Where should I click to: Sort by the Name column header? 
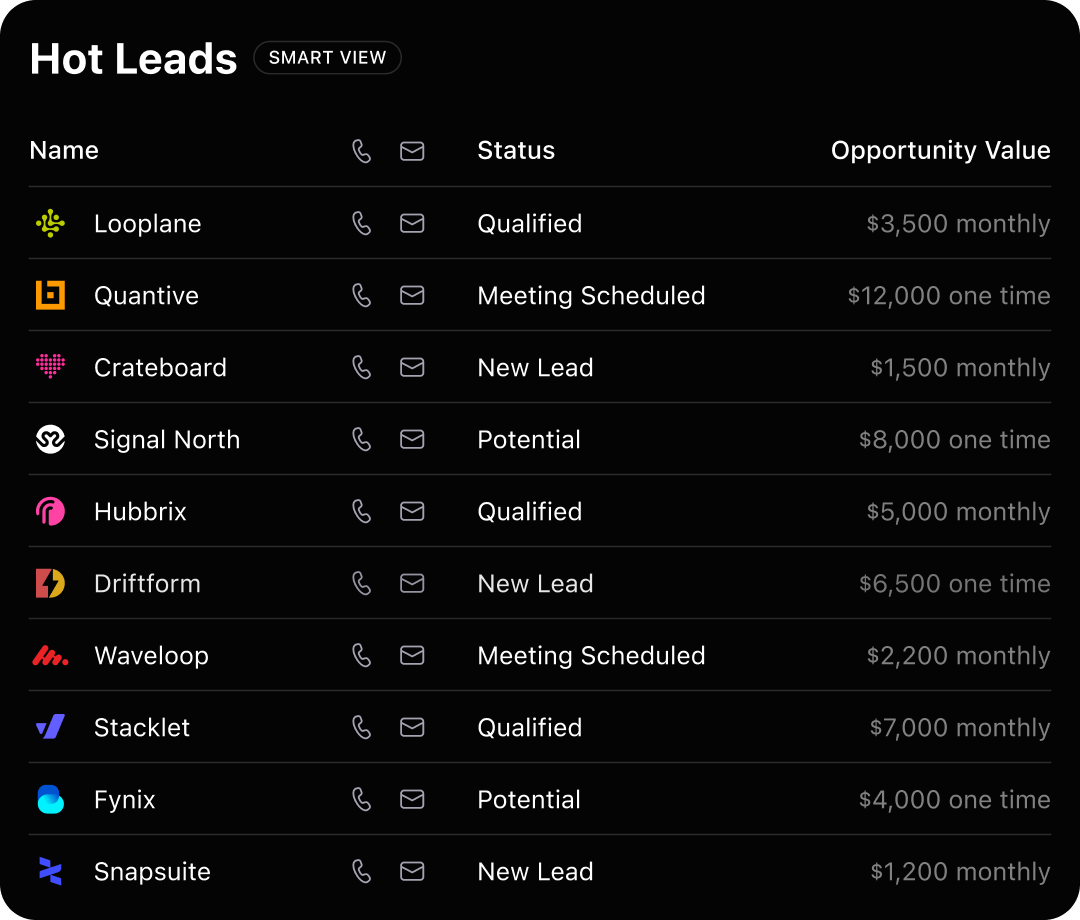64,151
